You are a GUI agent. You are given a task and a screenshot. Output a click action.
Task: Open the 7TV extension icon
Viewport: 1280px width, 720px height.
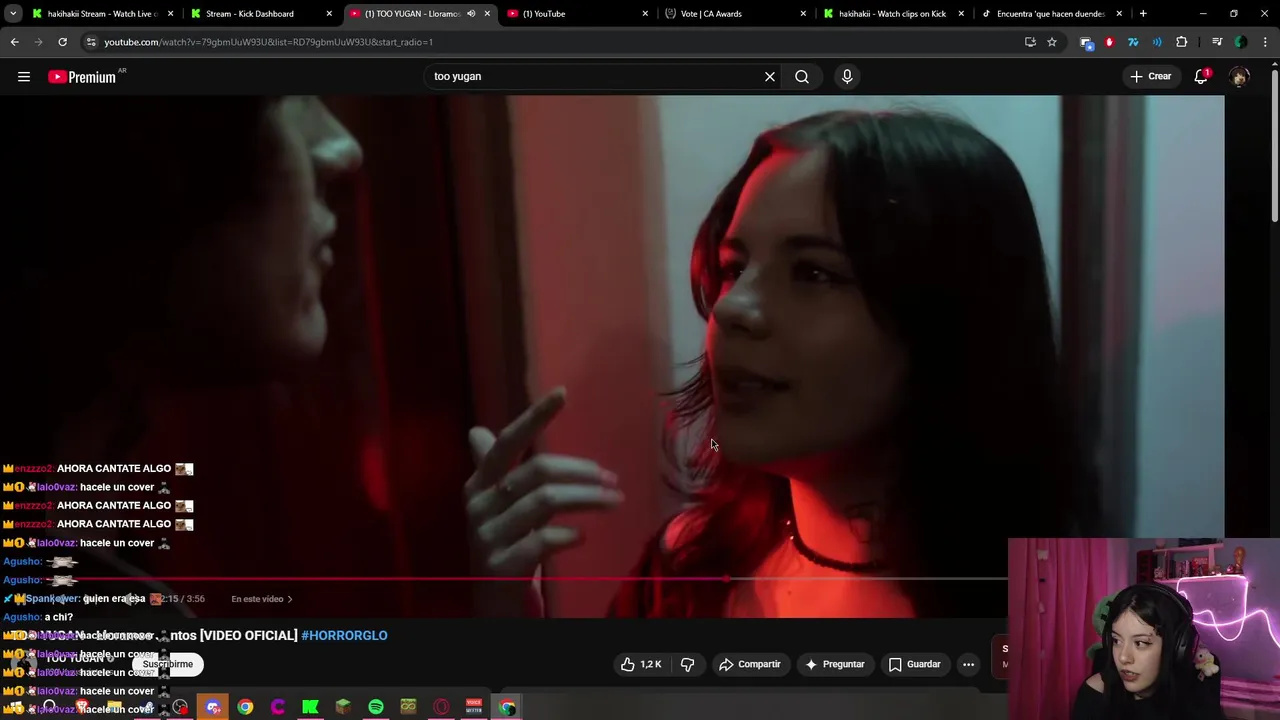point(1133,42)
